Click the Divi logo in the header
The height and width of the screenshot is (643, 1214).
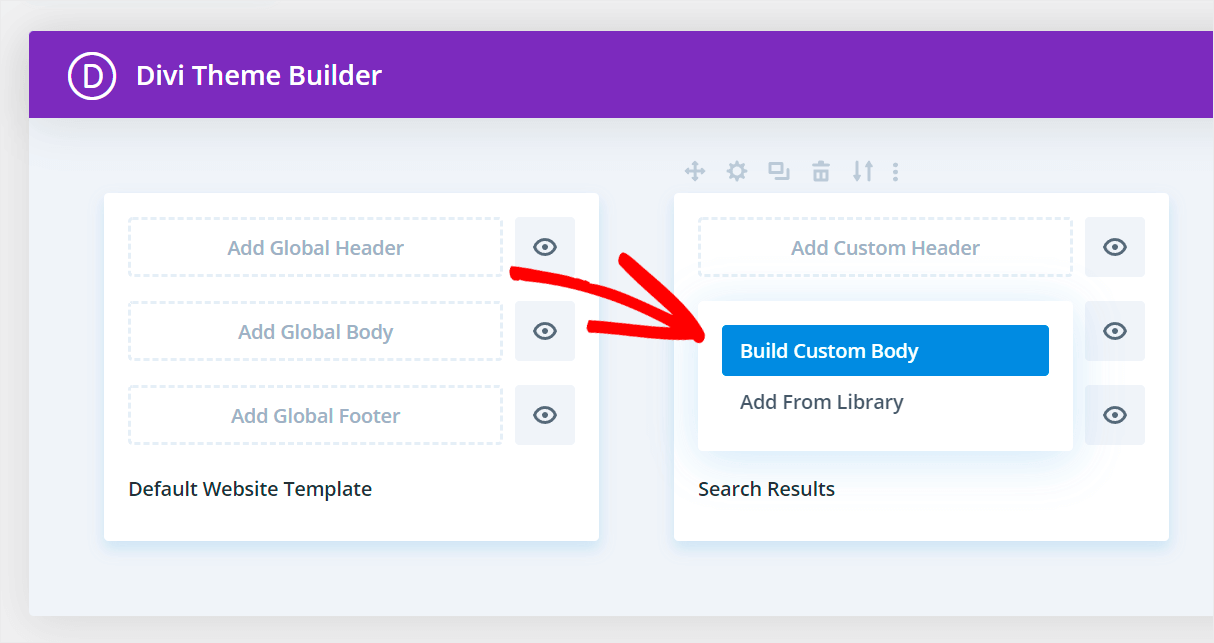[x=91, y=75]
